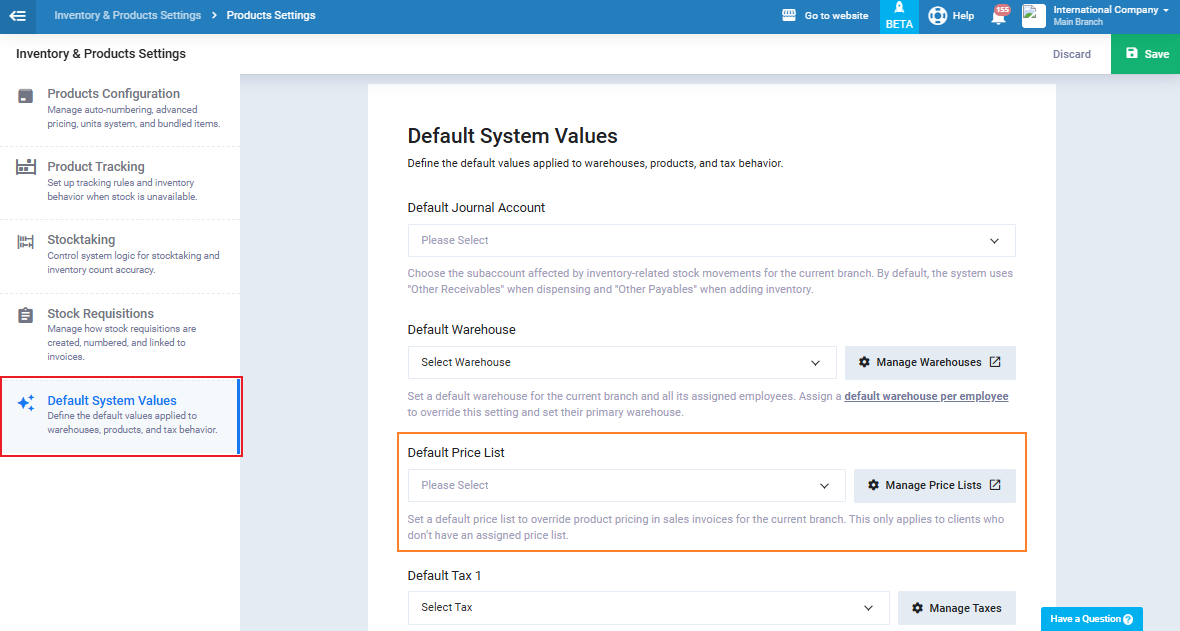Image resolution: width=1180 pixels, height=631 pixels.
Task: Open the notifications bell icon
Action: click(x=998, y=16)
